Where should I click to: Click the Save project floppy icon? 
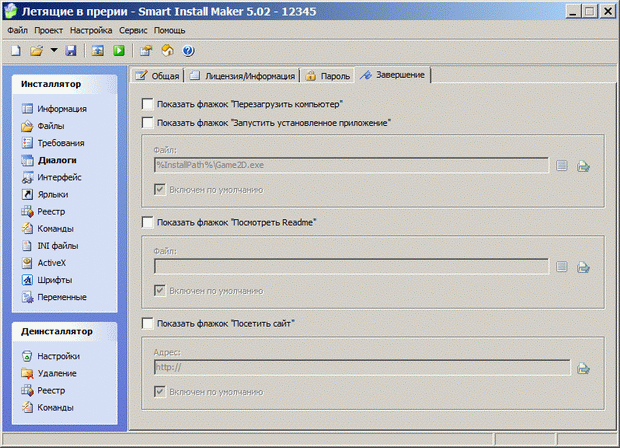point(71,50)
